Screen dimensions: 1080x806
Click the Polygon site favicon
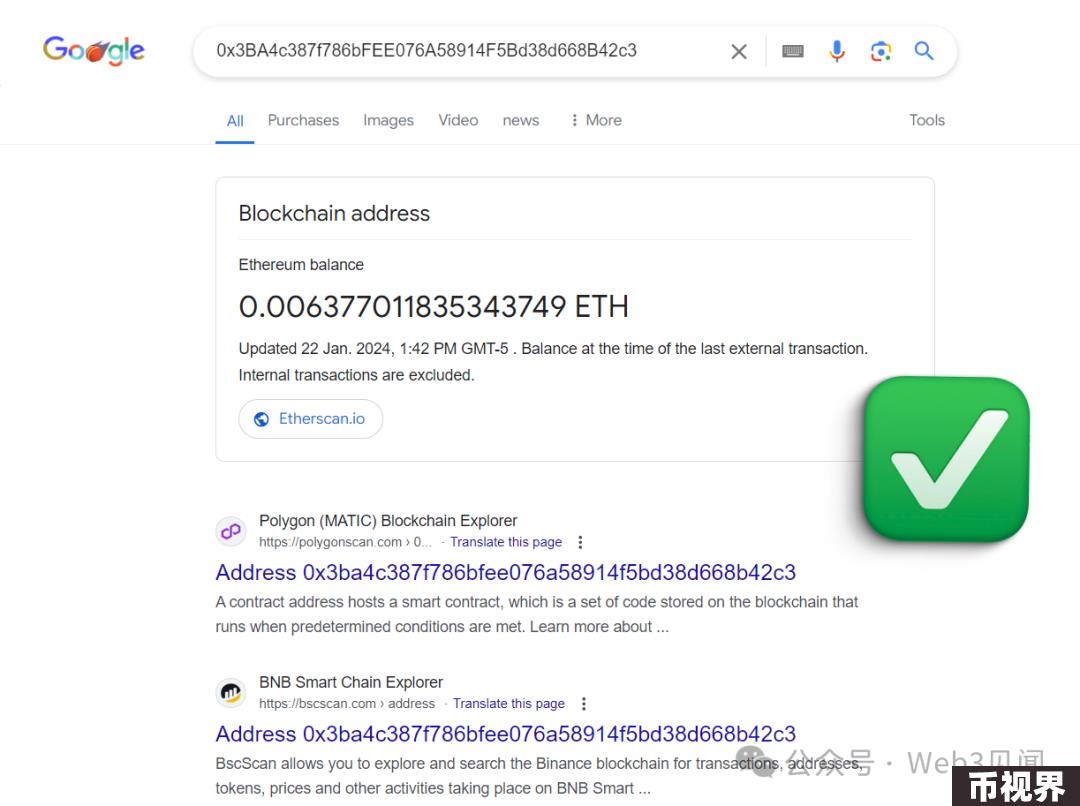tap(231, 531)
